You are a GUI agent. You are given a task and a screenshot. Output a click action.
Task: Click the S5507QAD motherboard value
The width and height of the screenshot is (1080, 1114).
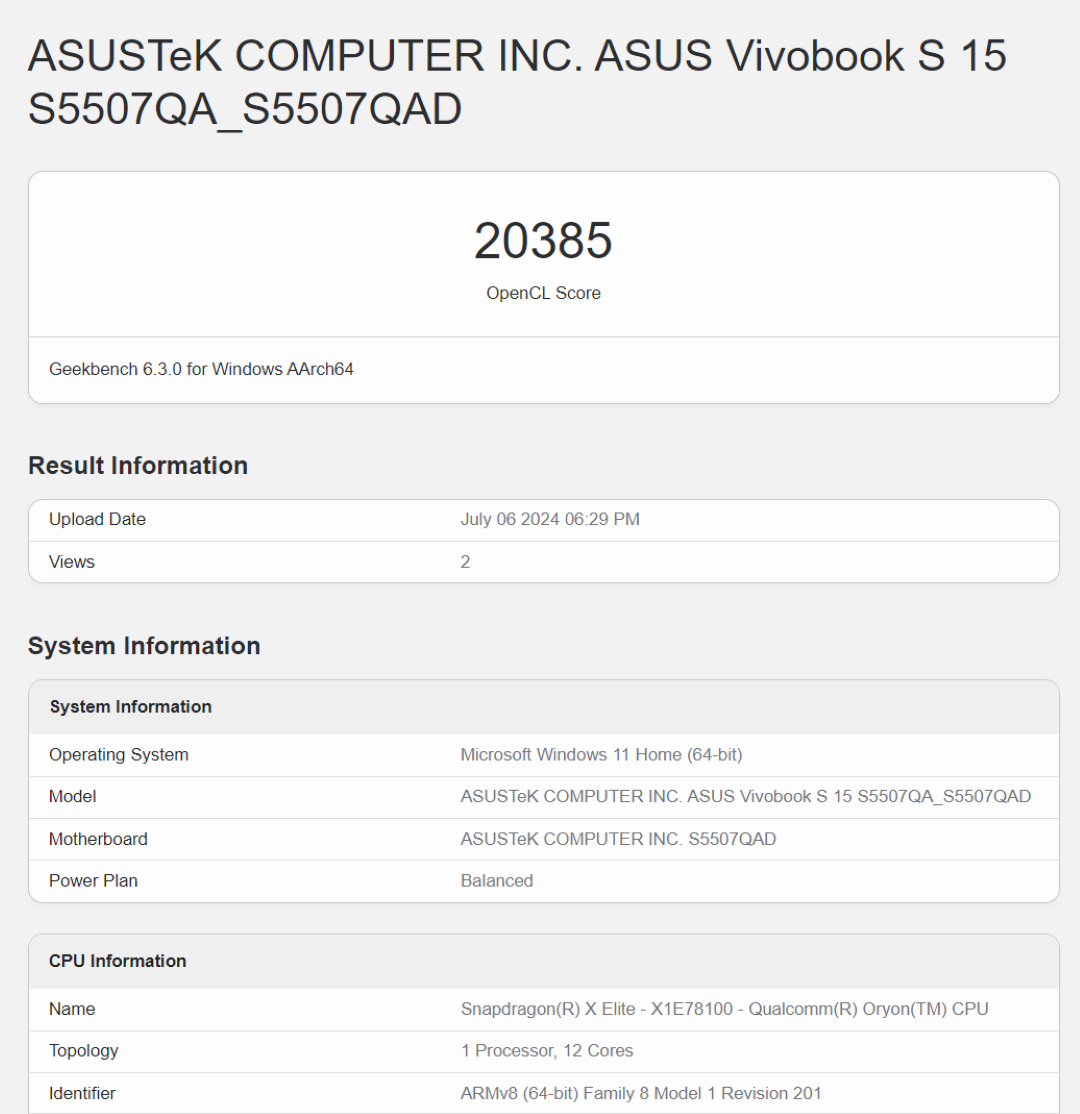(618, 839)
